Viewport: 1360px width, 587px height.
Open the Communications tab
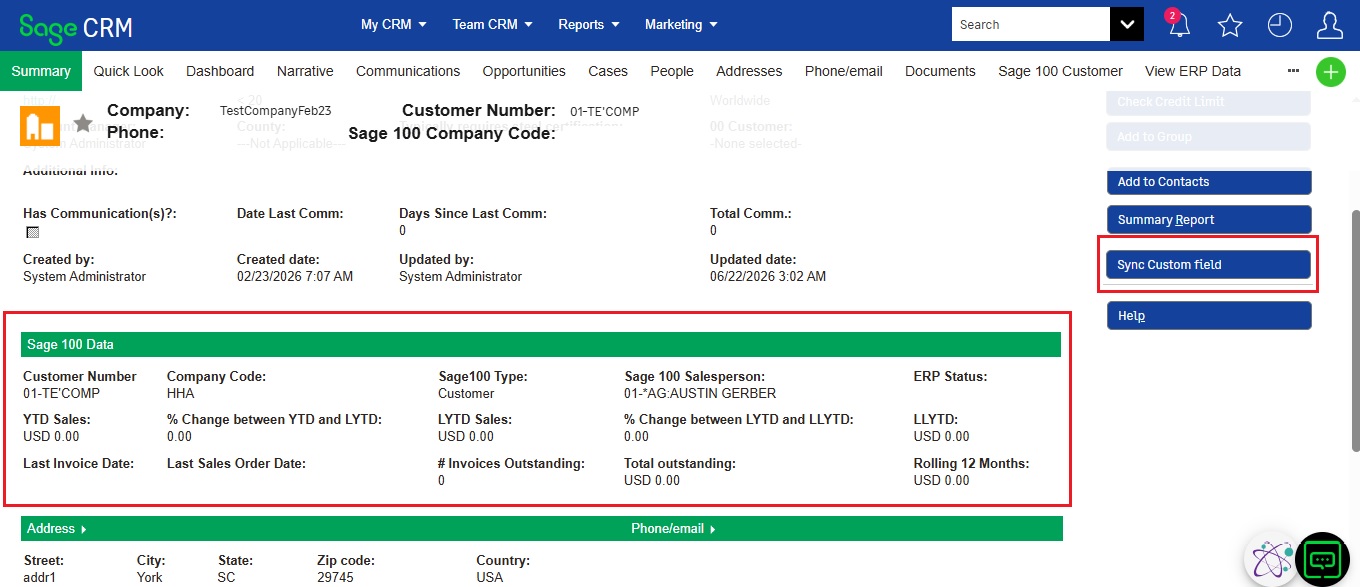(408, 71)
